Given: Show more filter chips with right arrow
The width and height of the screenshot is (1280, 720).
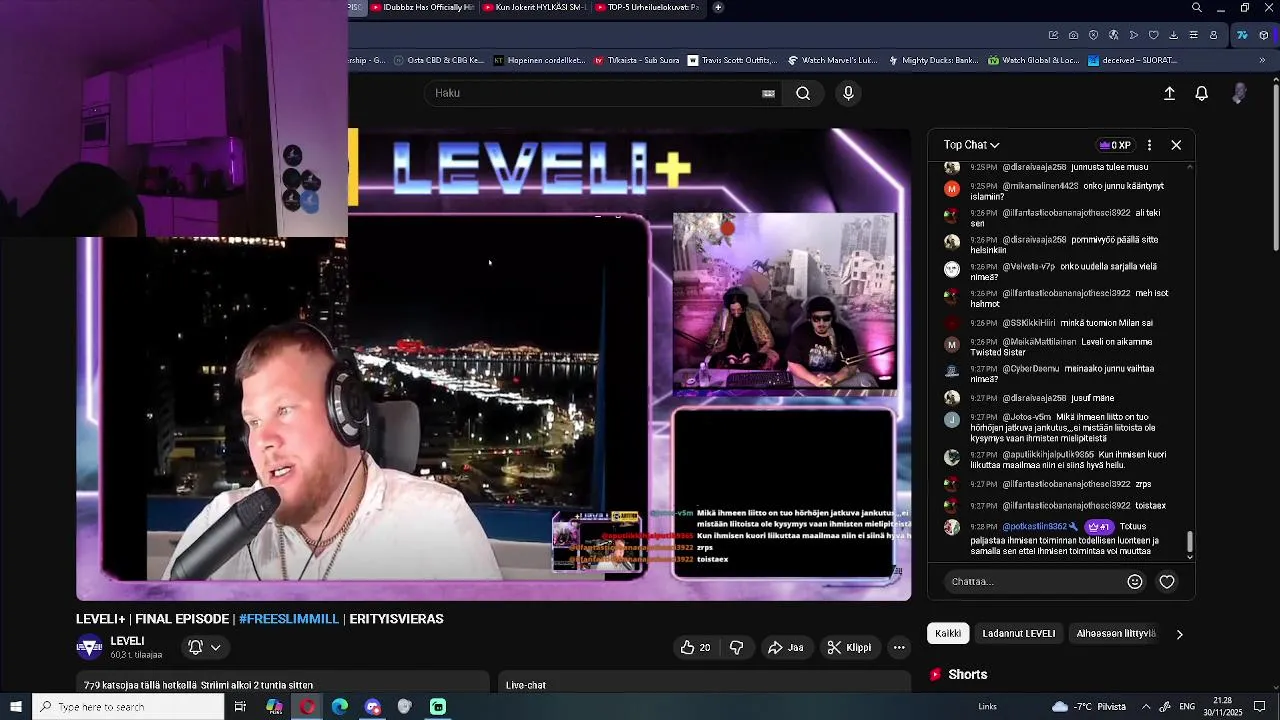Looking at the screenshot, I should pos(1179,634).
